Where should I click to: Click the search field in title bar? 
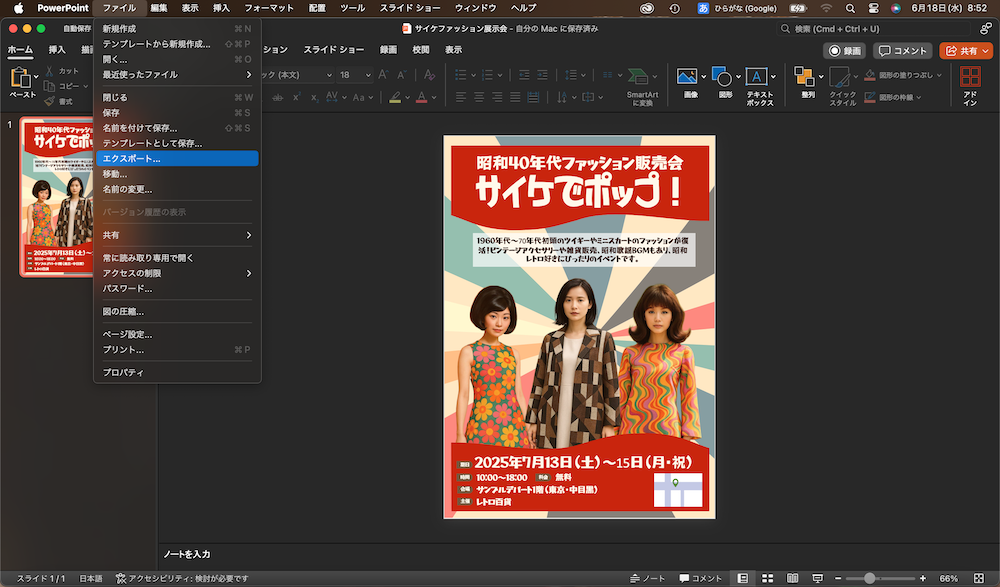point(873,29)
